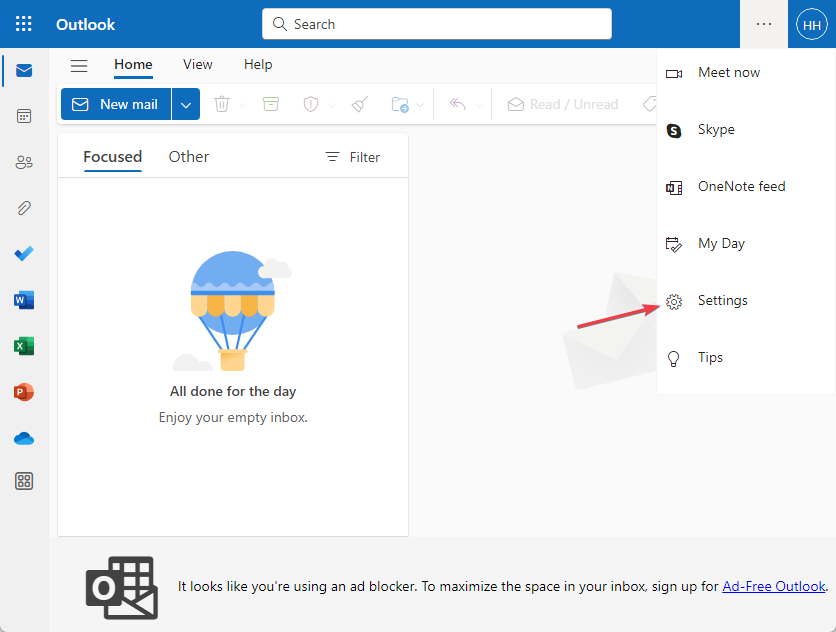Open the app launcher grid

click(x=23, y=24)
